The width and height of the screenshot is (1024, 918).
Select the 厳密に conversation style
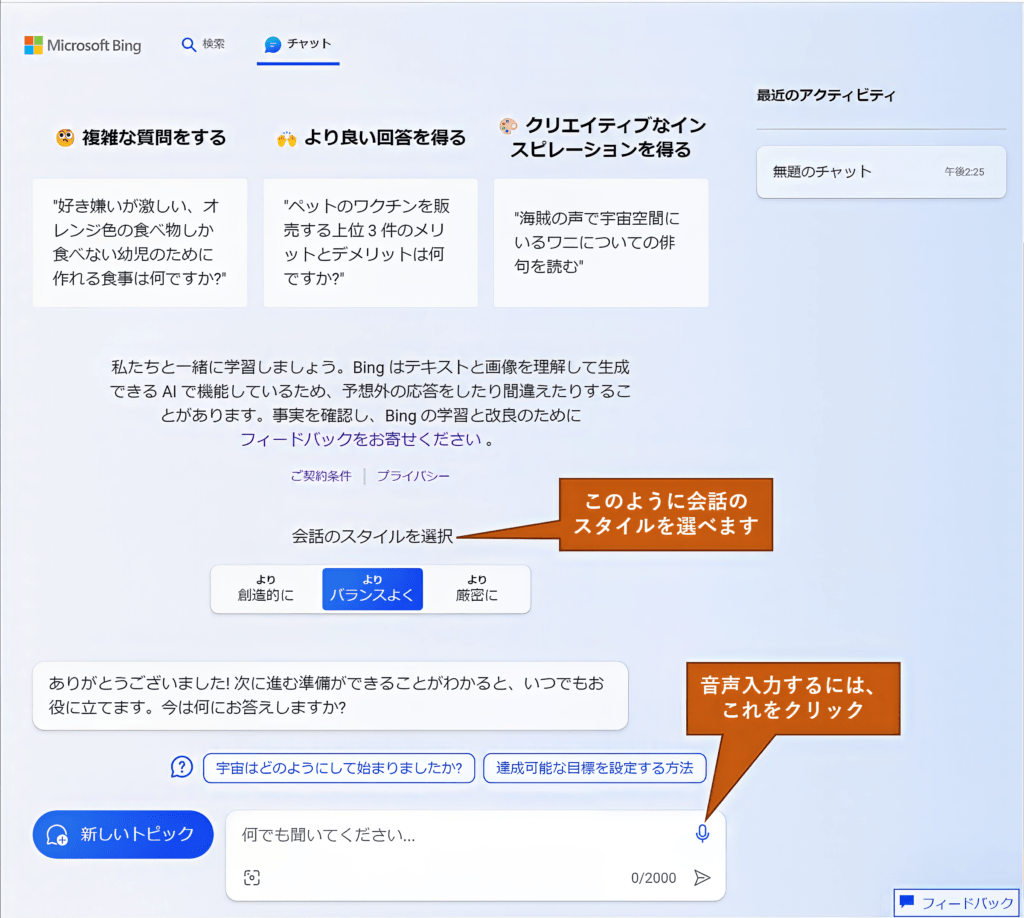[x=477, y=589]
